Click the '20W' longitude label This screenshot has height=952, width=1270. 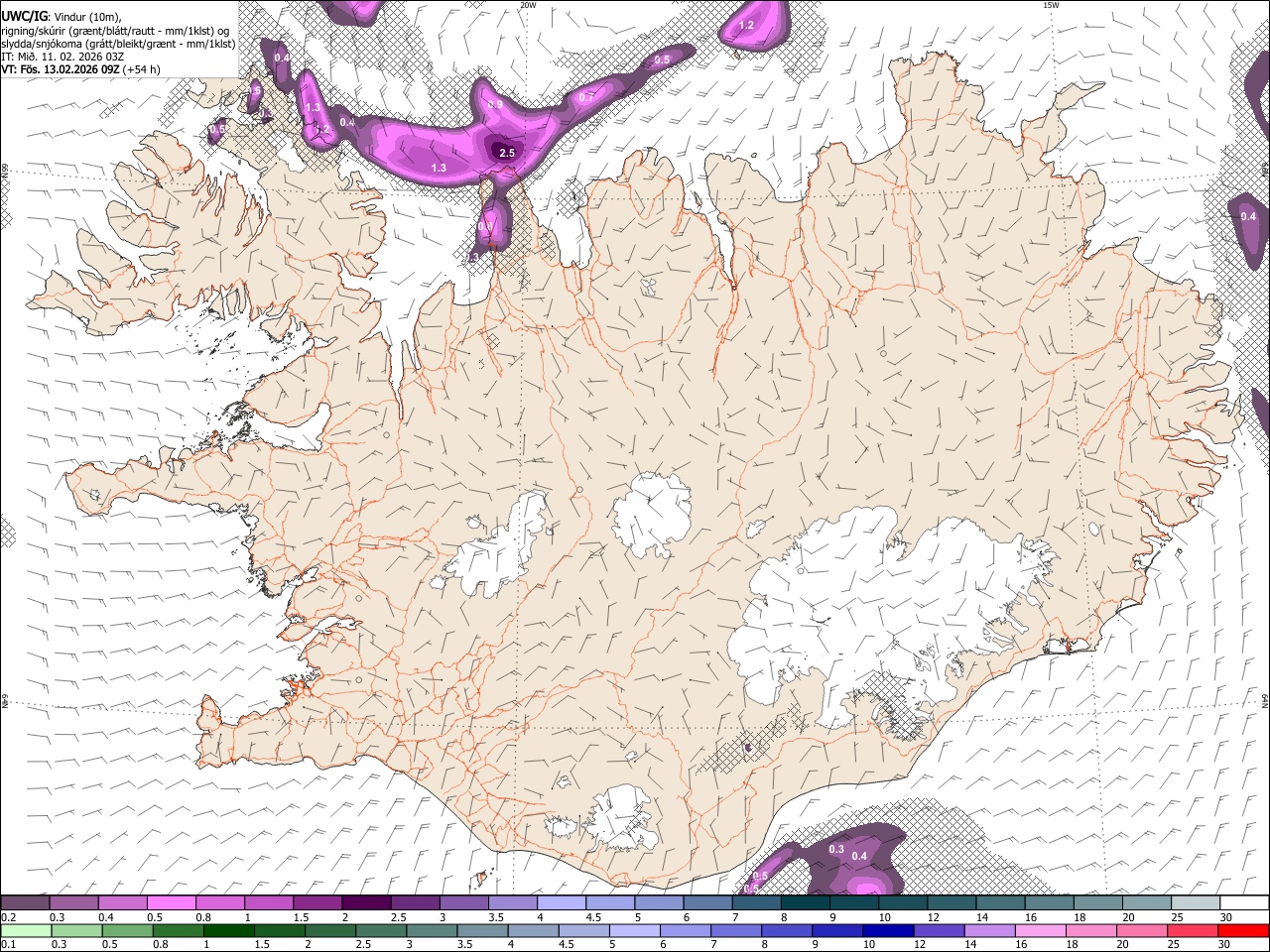(x=528, y=5)
